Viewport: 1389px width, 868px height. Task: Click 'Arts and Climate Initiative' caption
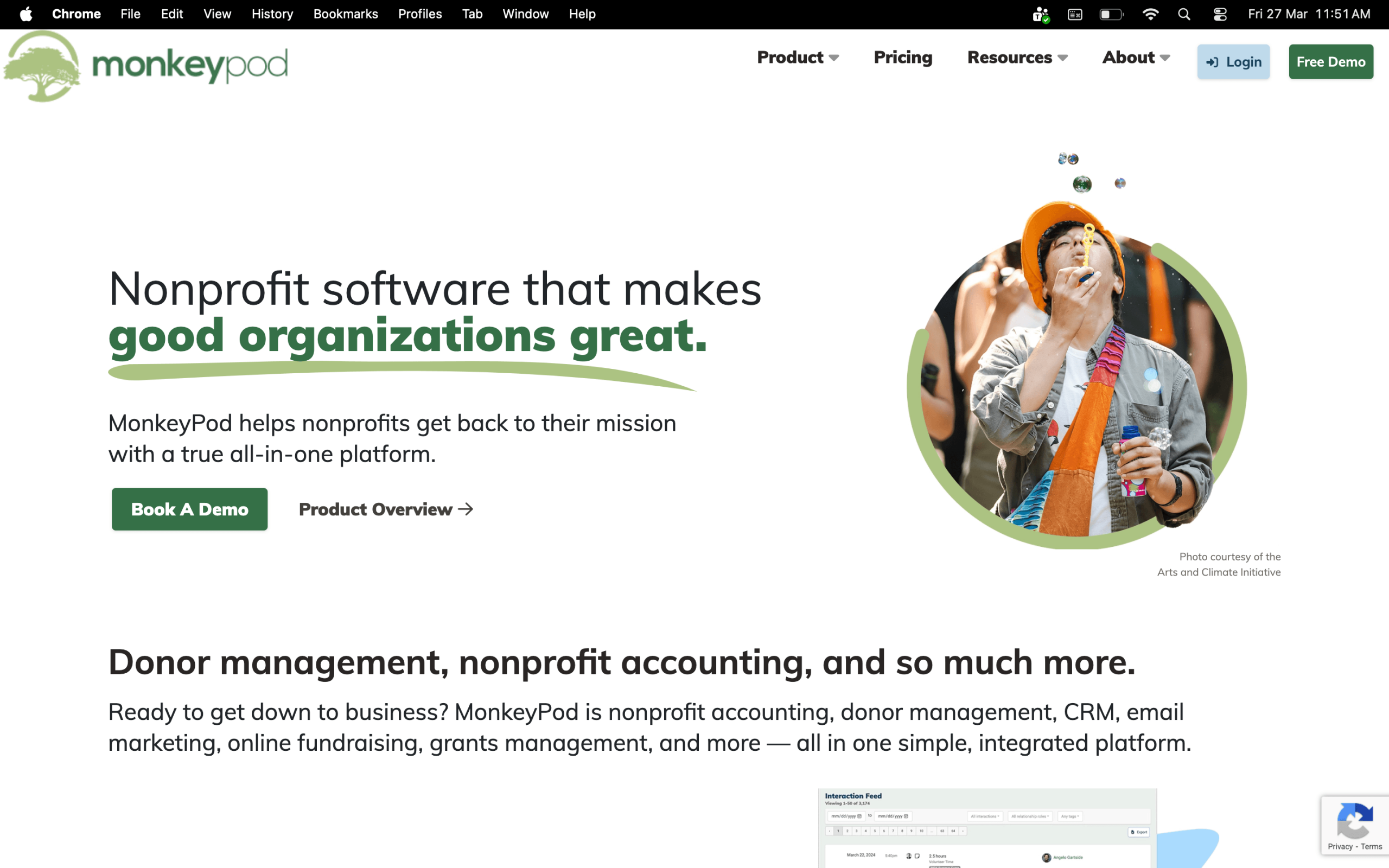tap(1219, 572)
